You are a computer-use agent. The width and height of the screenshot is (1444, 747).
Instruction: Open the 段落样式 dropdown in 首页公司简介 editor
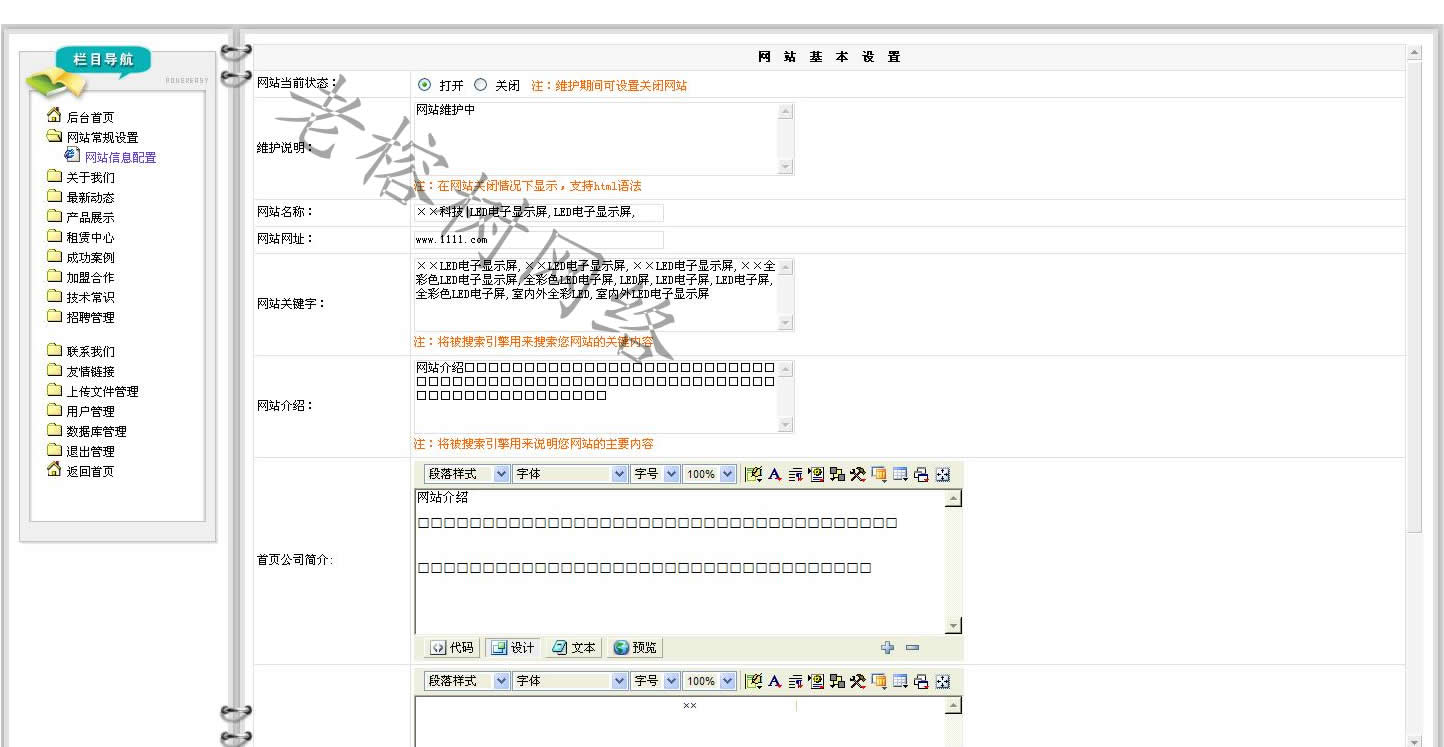pos(467,474)
